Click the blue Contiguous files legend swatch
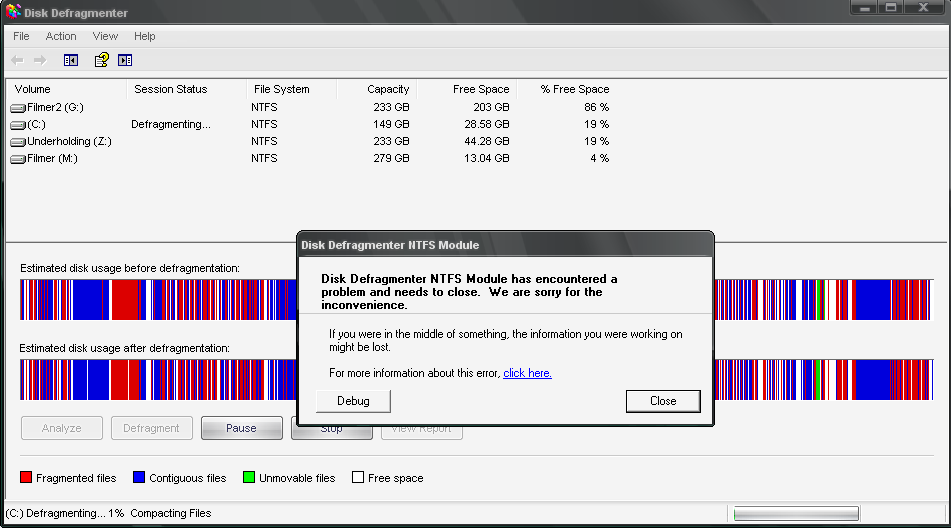 [x=139, y=477]
